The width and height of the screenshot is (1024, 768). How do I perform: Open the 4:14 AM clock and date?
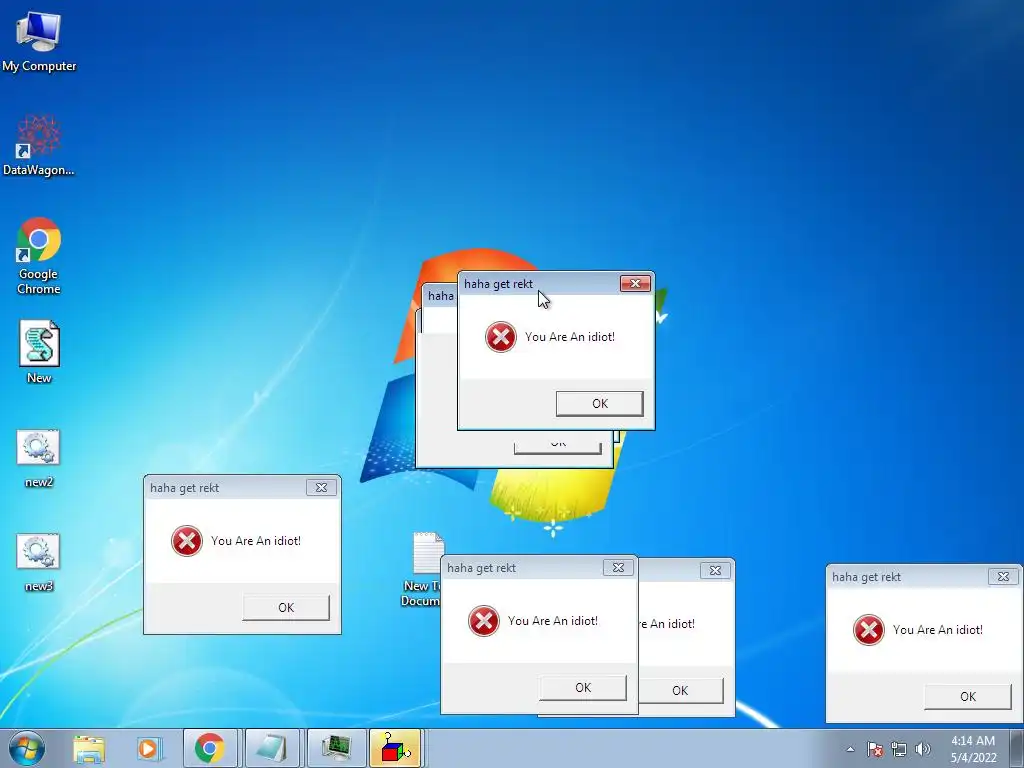click(973, 749)
